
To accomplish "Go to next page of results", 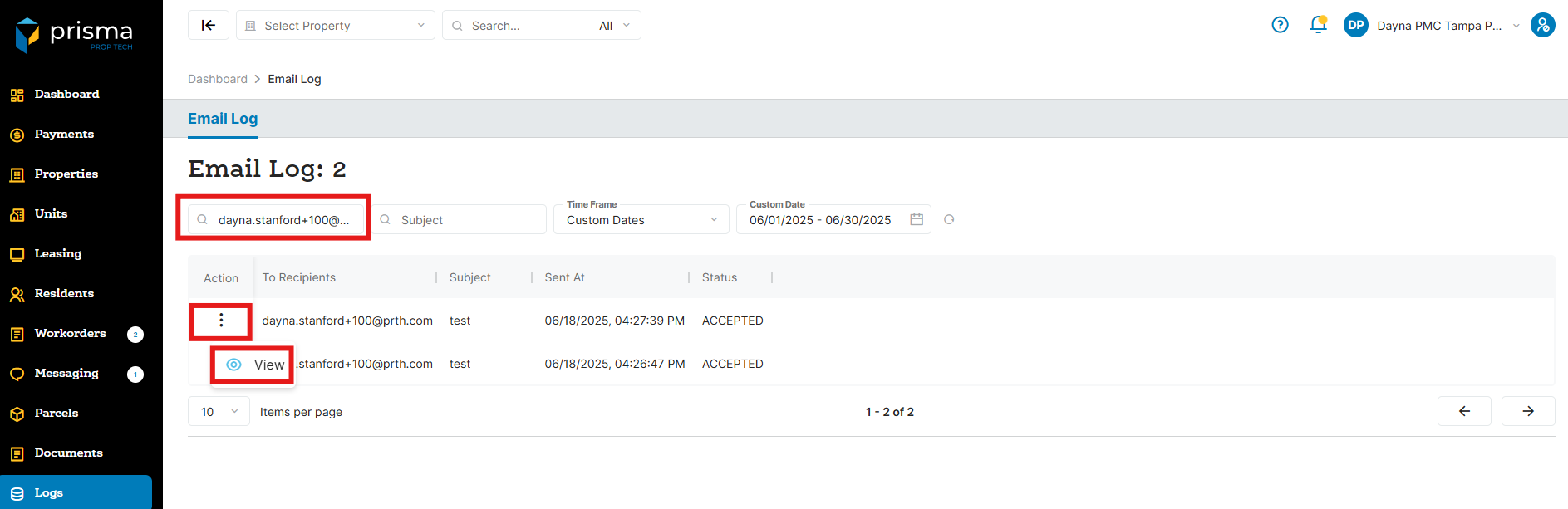I will pyautogui.click(x=1527, y=411).
